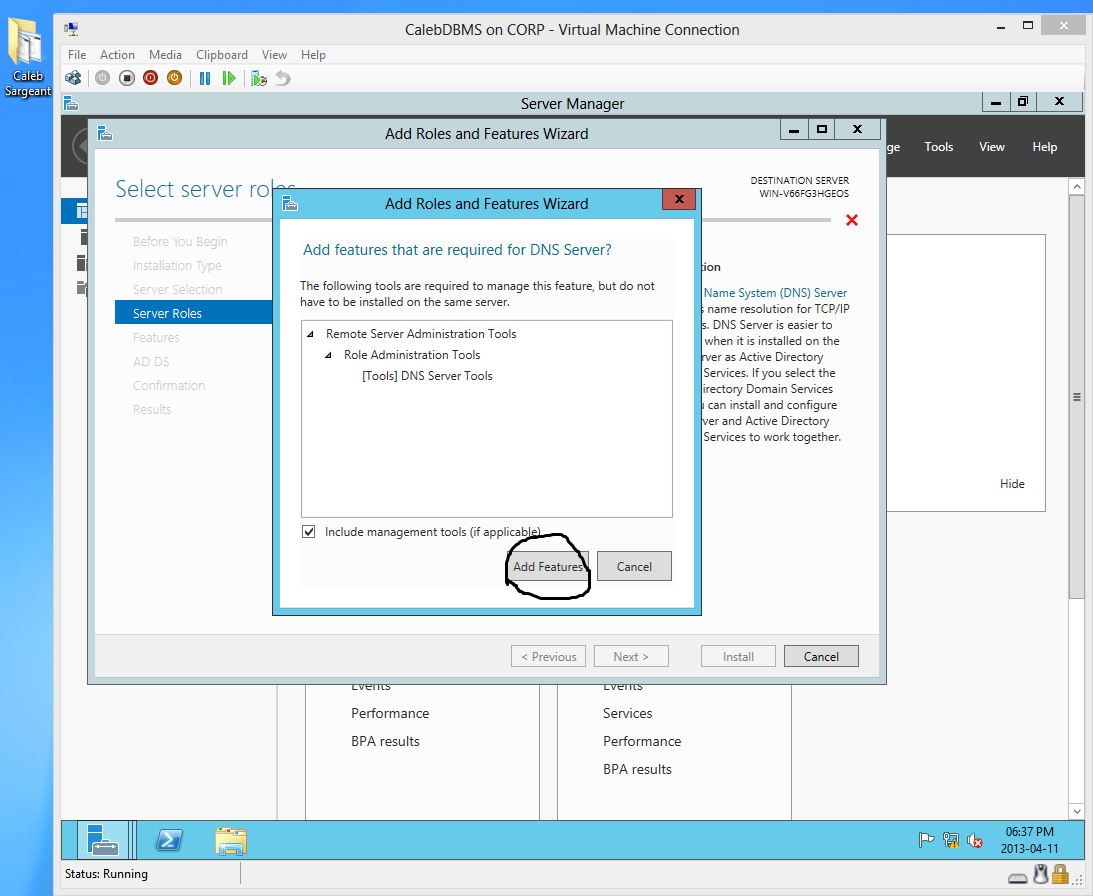Click the Add Features button

tap(548, 566)
